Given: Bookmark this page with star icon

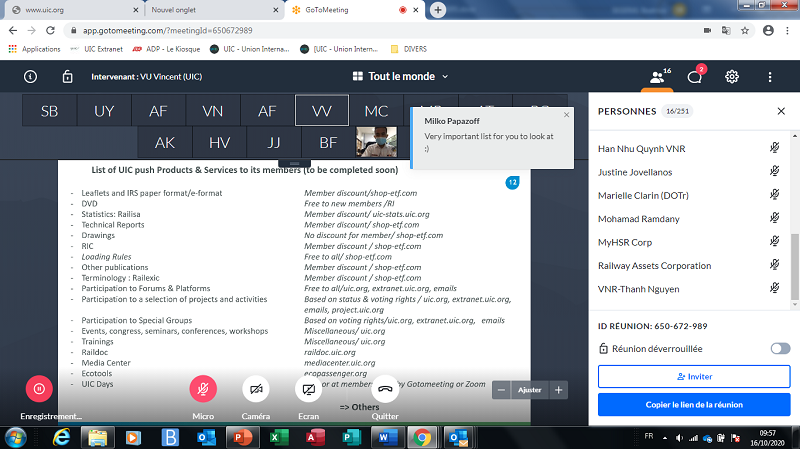Looking at the screenshot, I should click(x=745, y=31).
